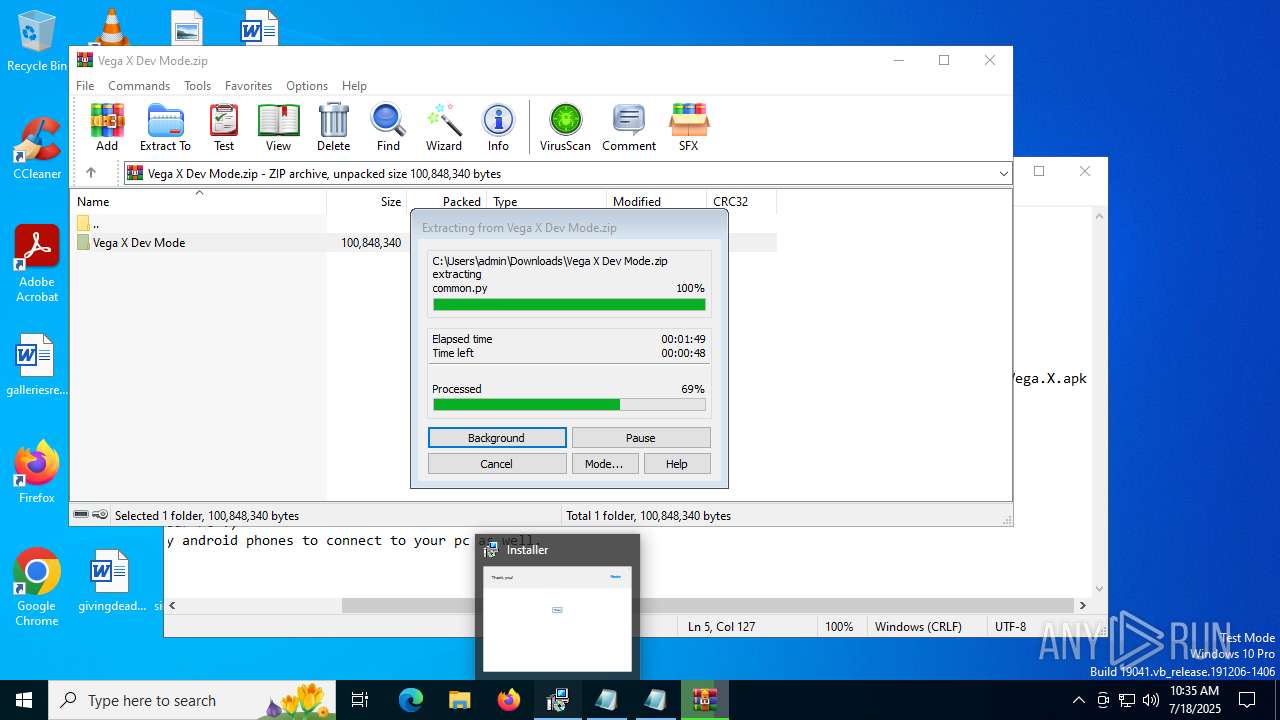This screenshot has height=720, width=1280.
Task: Click the Installer taskbar icon
Action: click(557, 700)
